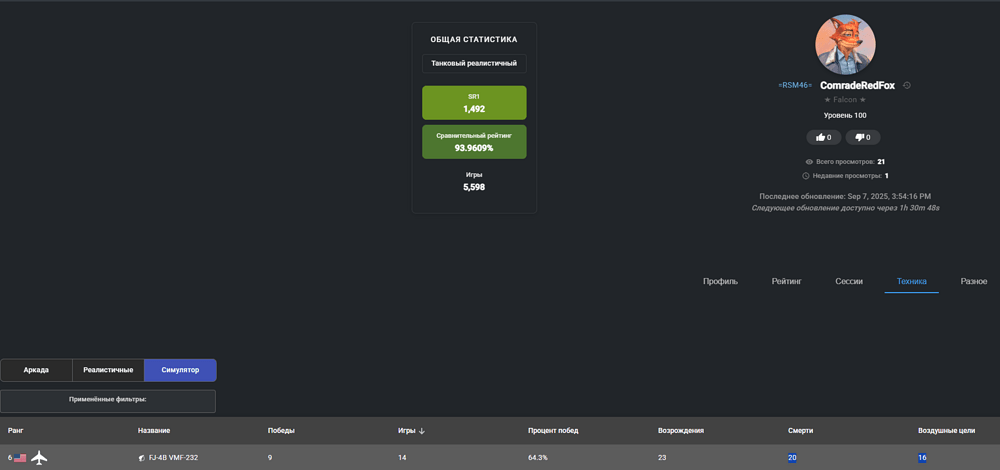
Task: Click the ★ Falcon ★ title text
Action: (x=845, y=100)
